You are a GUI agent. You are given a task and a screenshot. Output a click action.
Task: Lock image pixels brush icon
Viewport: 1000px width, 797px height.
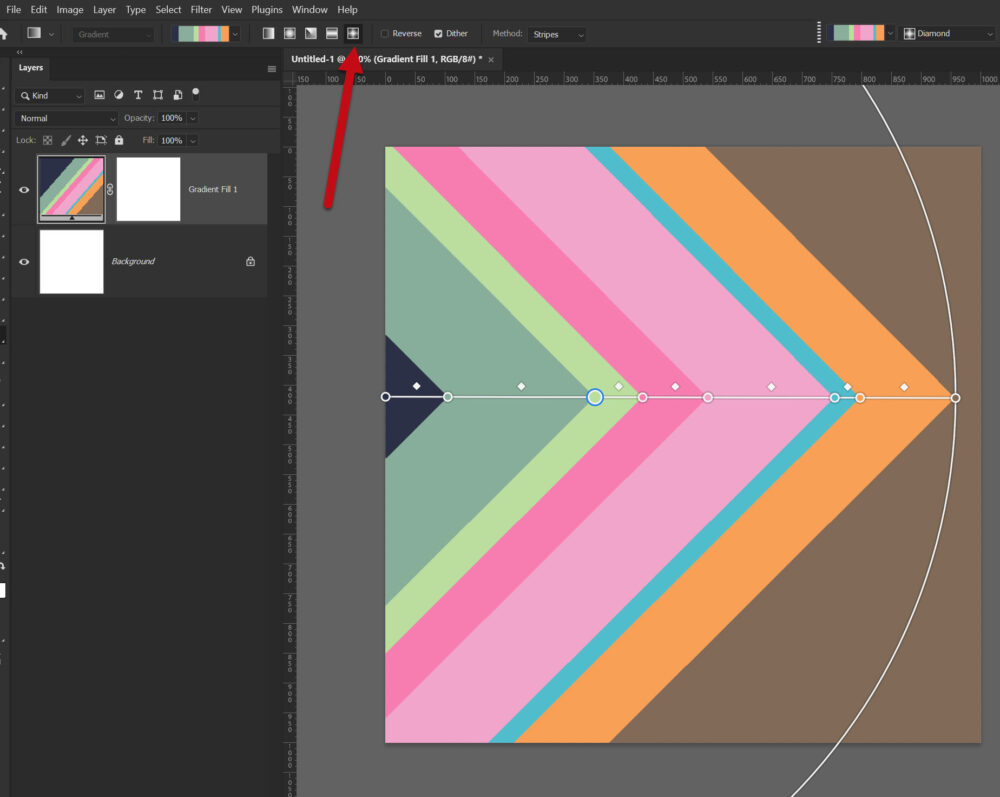66,140
